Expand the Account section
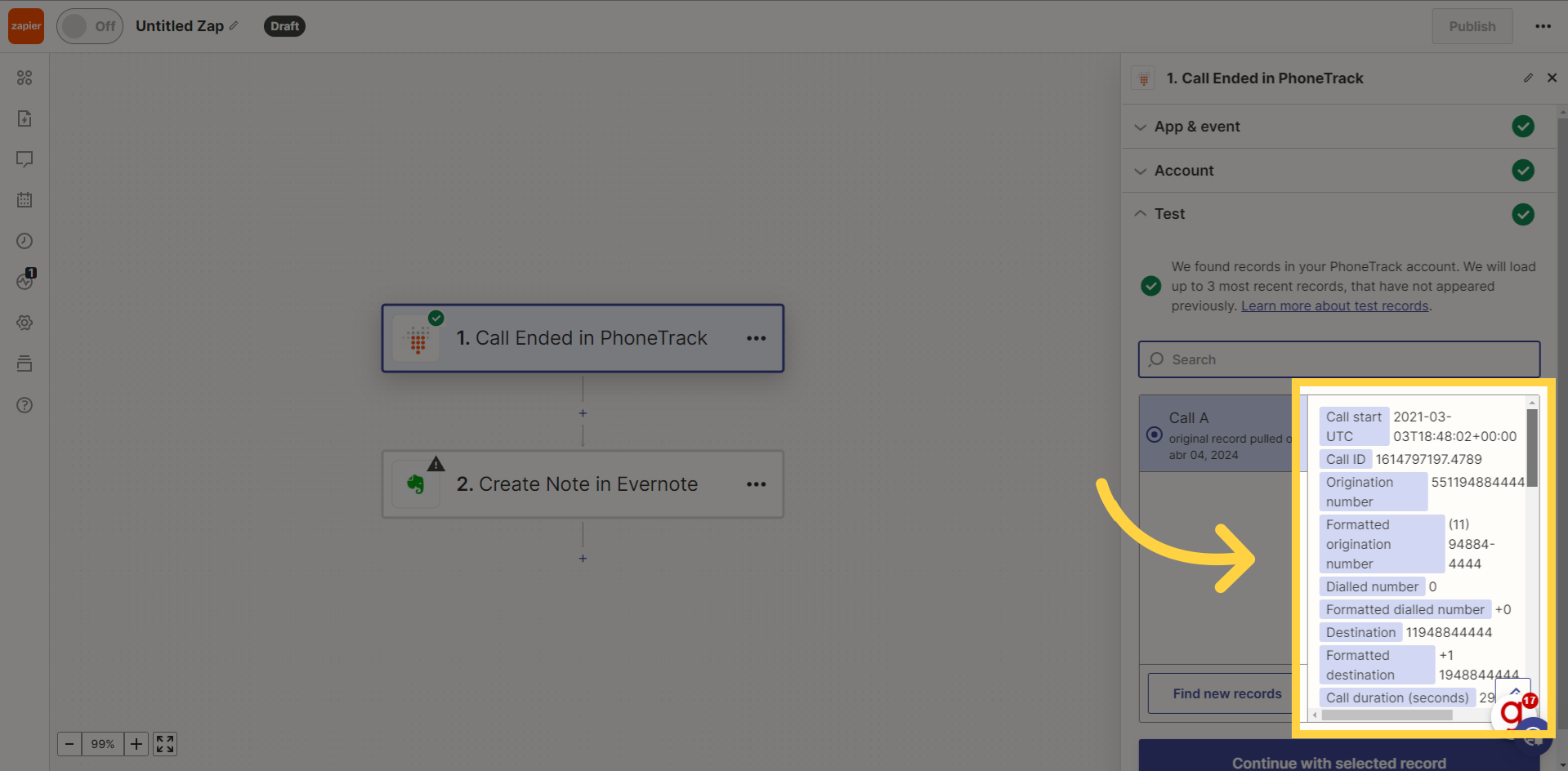This screenshot has height=771, width=1568. pyautogui.click(x=1338, y=171)
